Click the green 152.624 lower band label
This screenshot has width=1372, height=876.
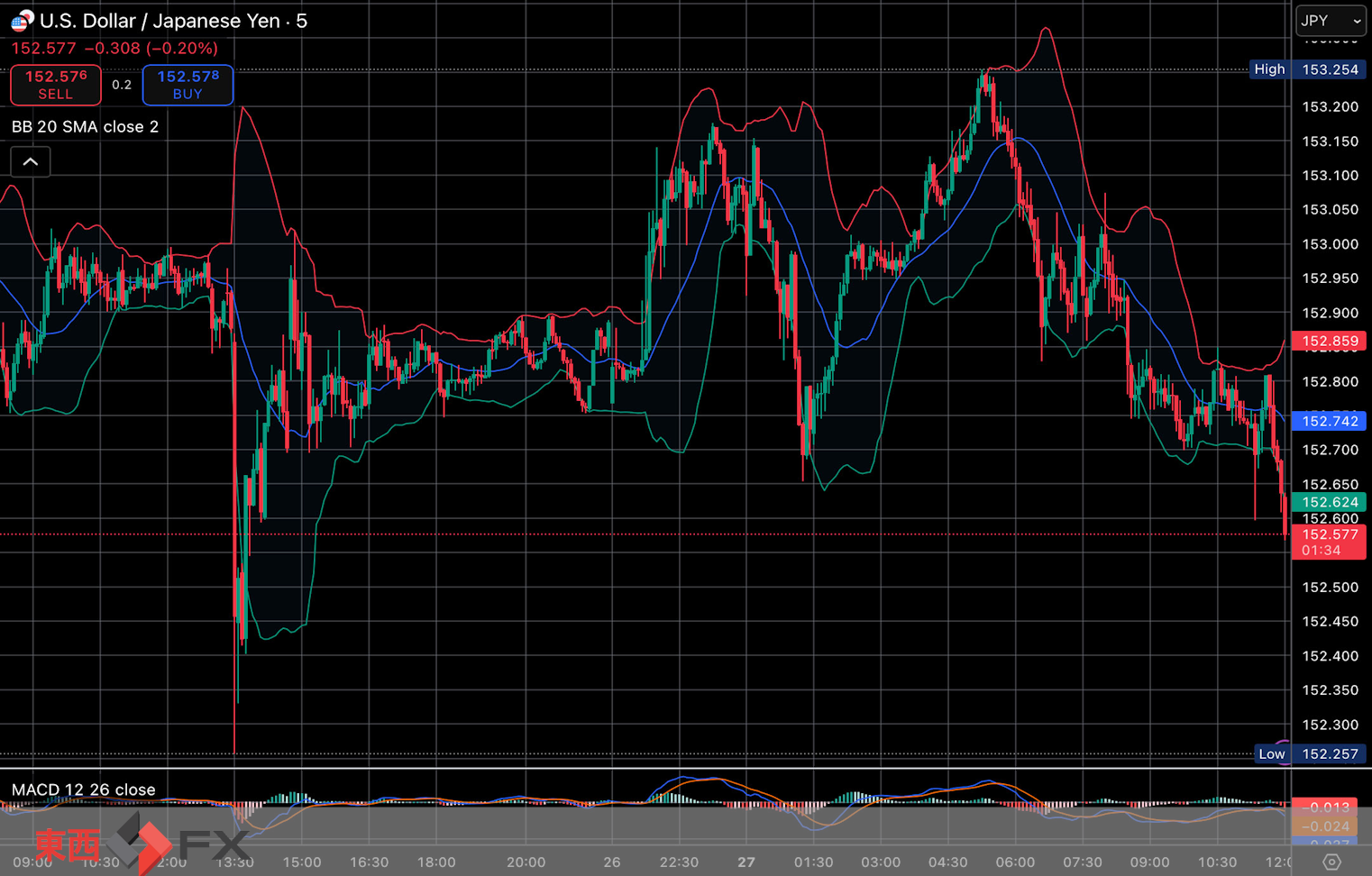point(1329,502)
